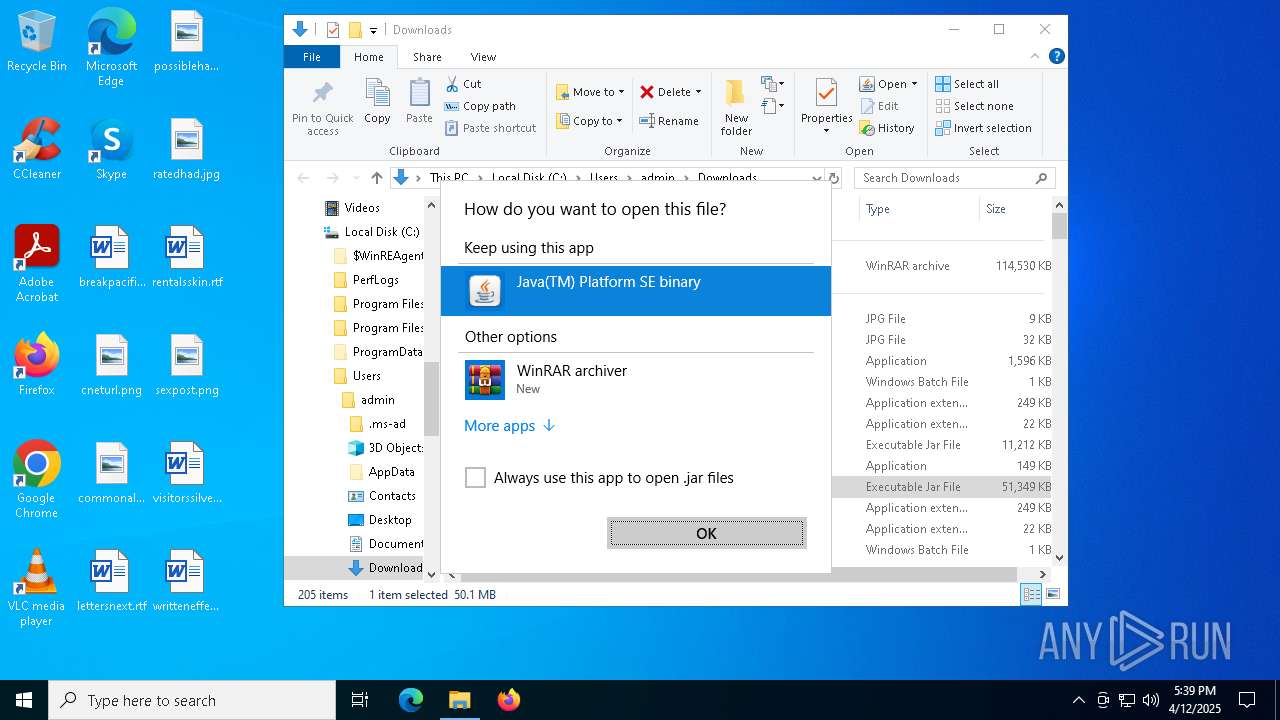Open CCleaner desktop shortcut

(36, 150)
